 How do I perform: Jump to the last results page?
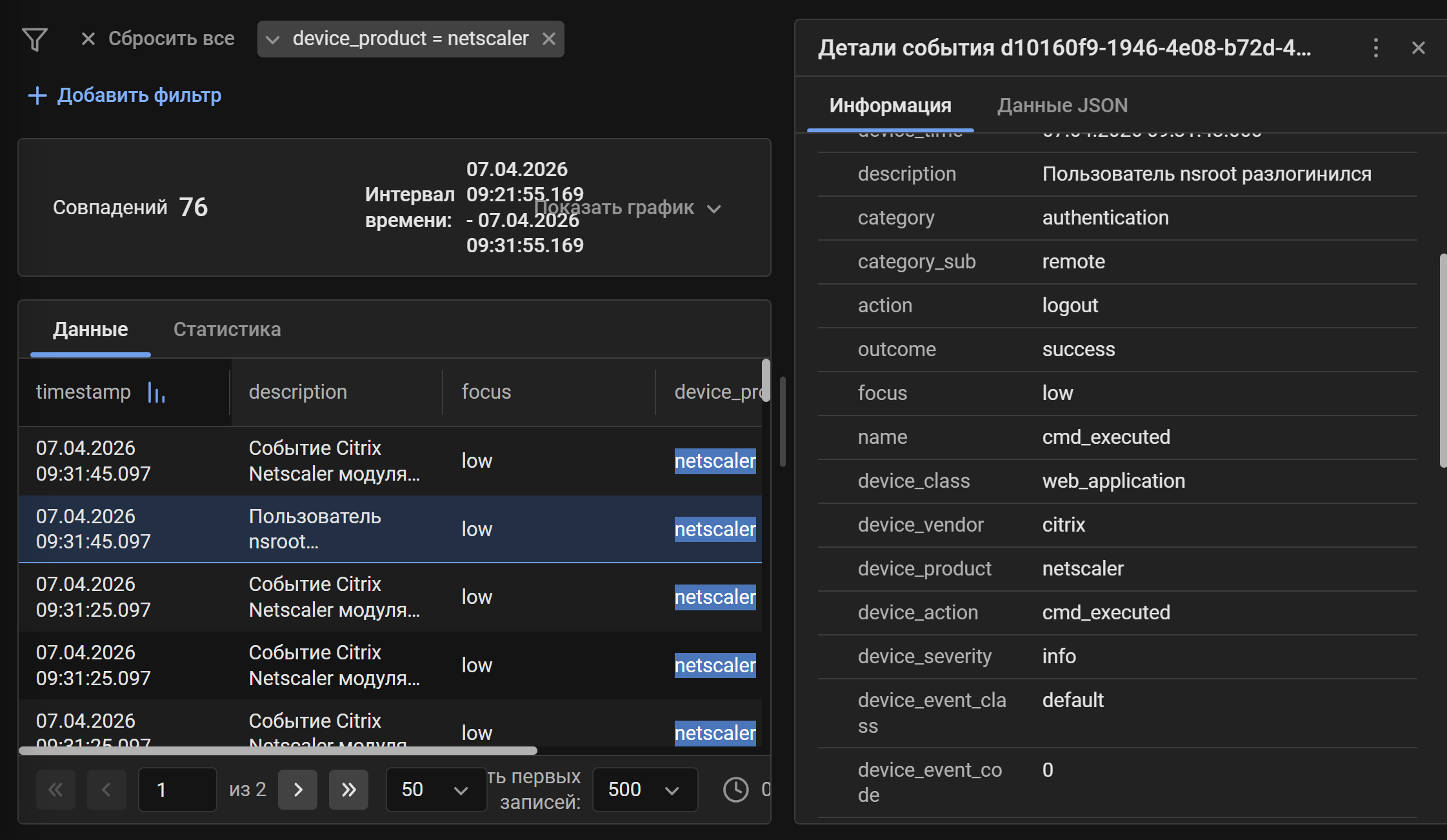348,790
